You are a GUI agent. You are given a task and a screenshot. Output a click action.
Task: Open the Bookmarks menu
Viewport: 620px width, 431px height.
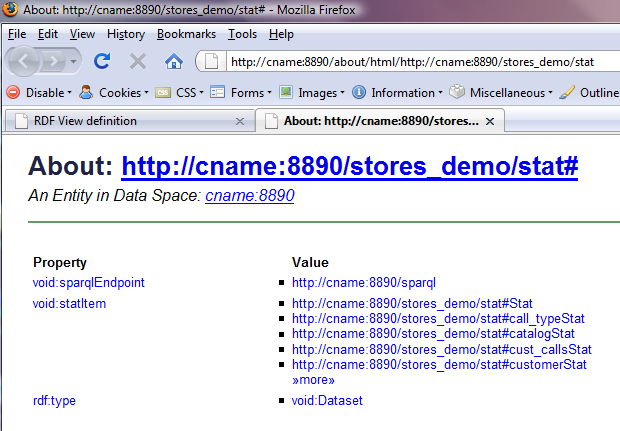click(x=186, y=34)
